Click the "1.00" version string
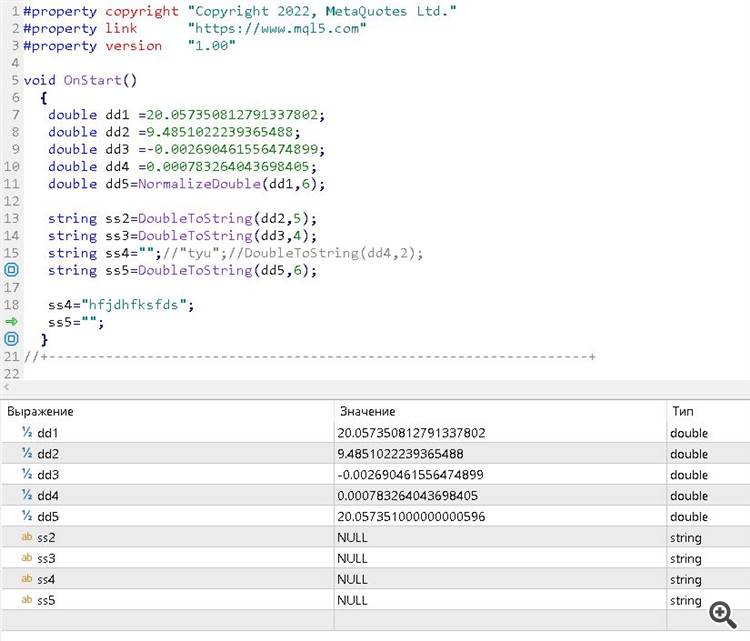 tap(211, 45)
